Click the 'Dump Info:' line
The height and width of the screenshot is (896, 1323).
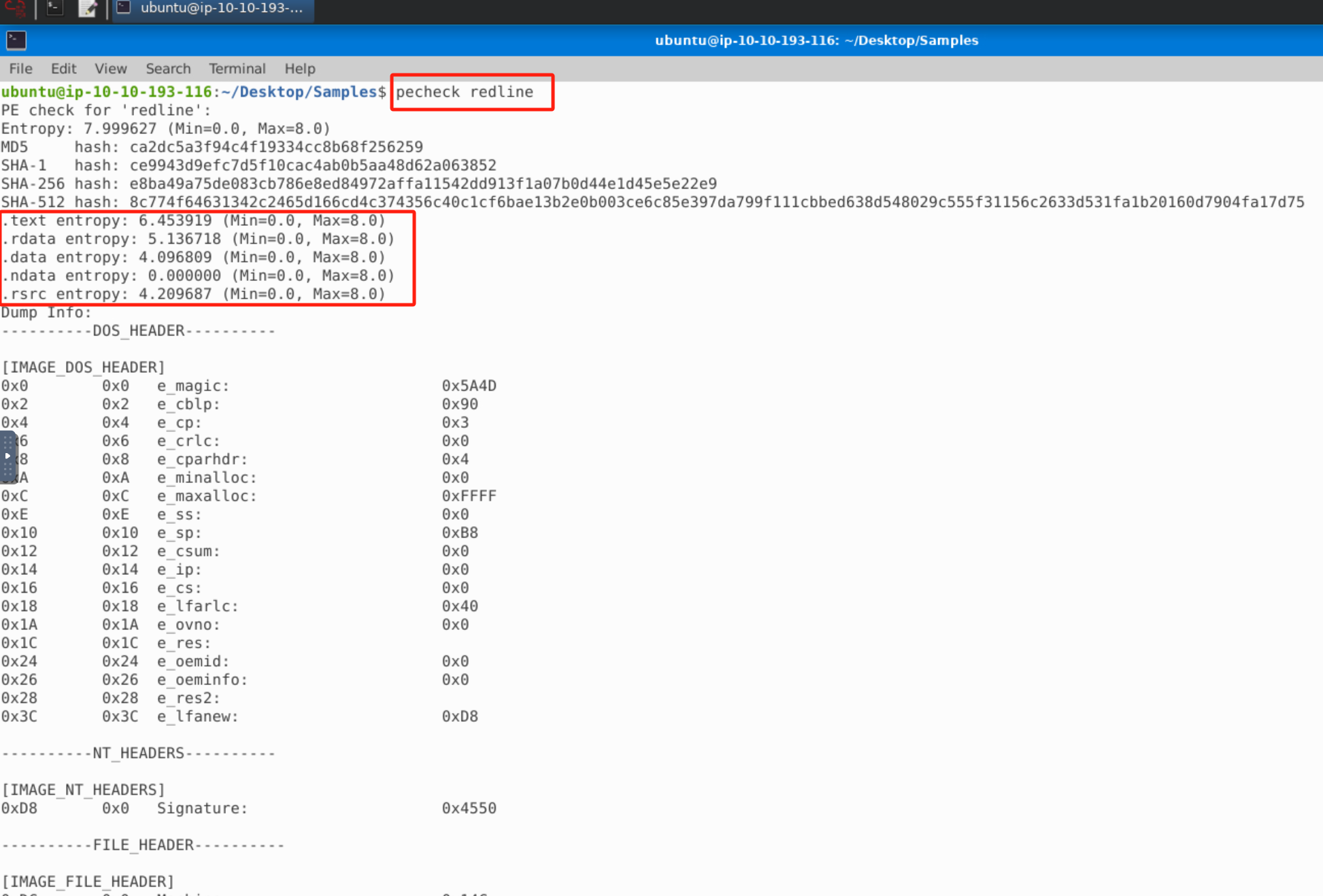pyautogui.click(x=46, y=312)
